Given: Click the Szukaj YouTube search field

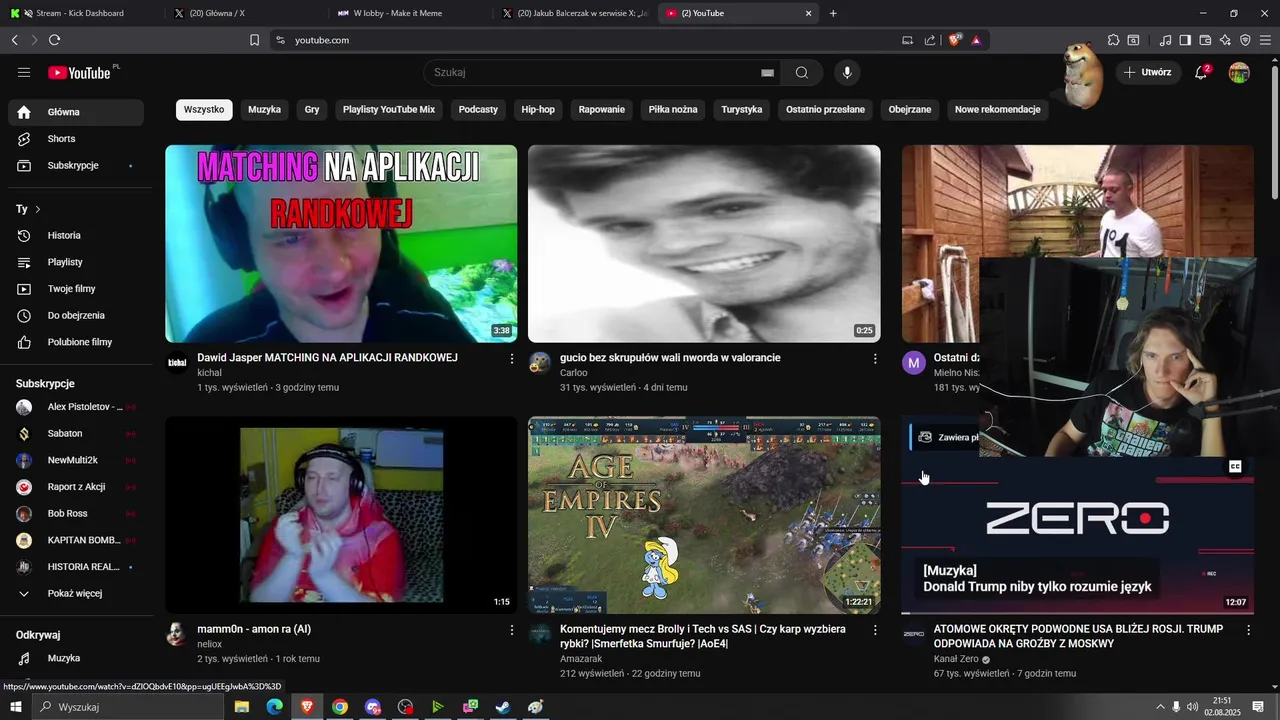Looking at the screenshot, I should tap(595, 72).
